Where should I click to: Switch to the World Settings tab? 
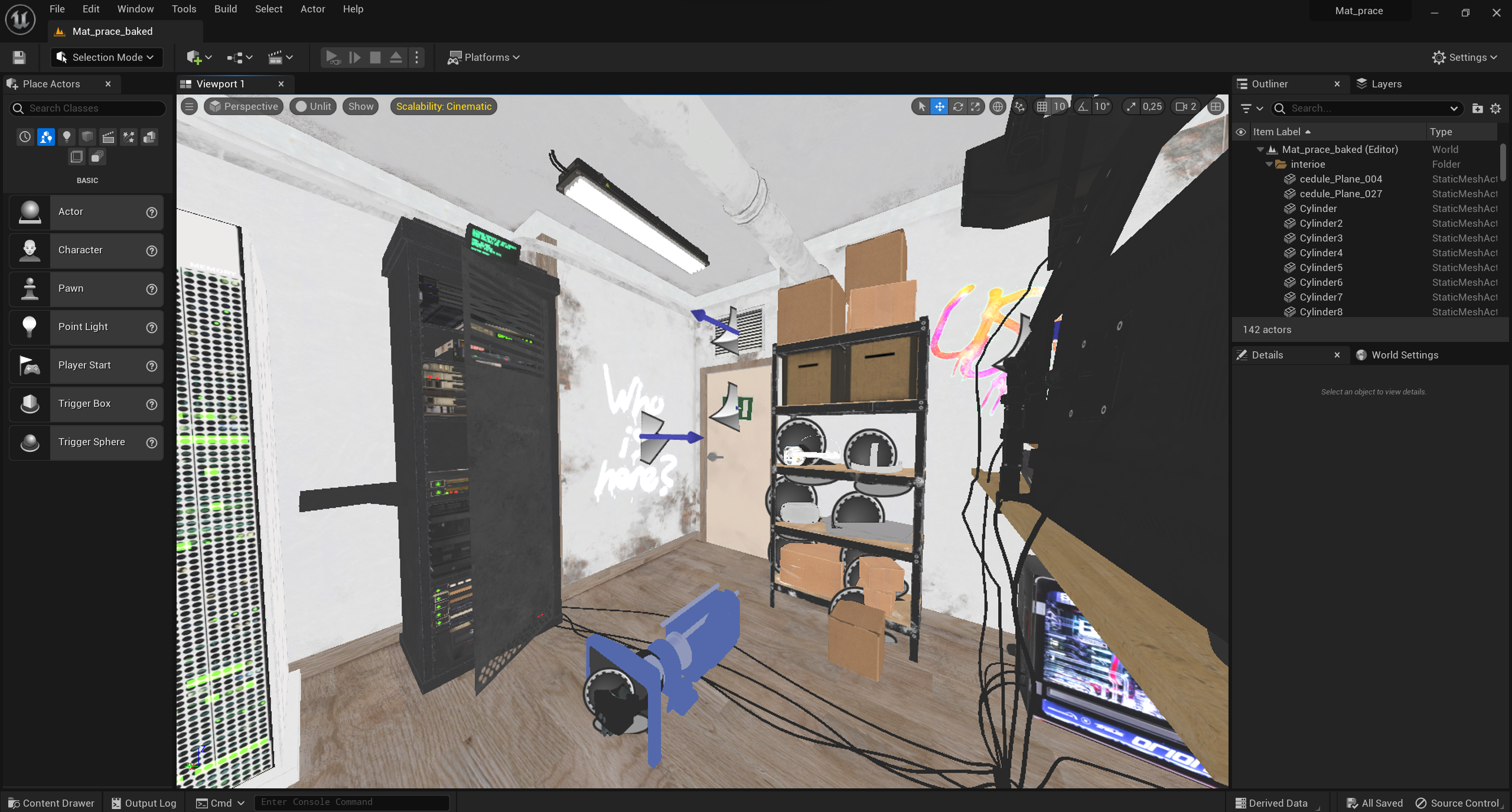(x=1404, y=355)
